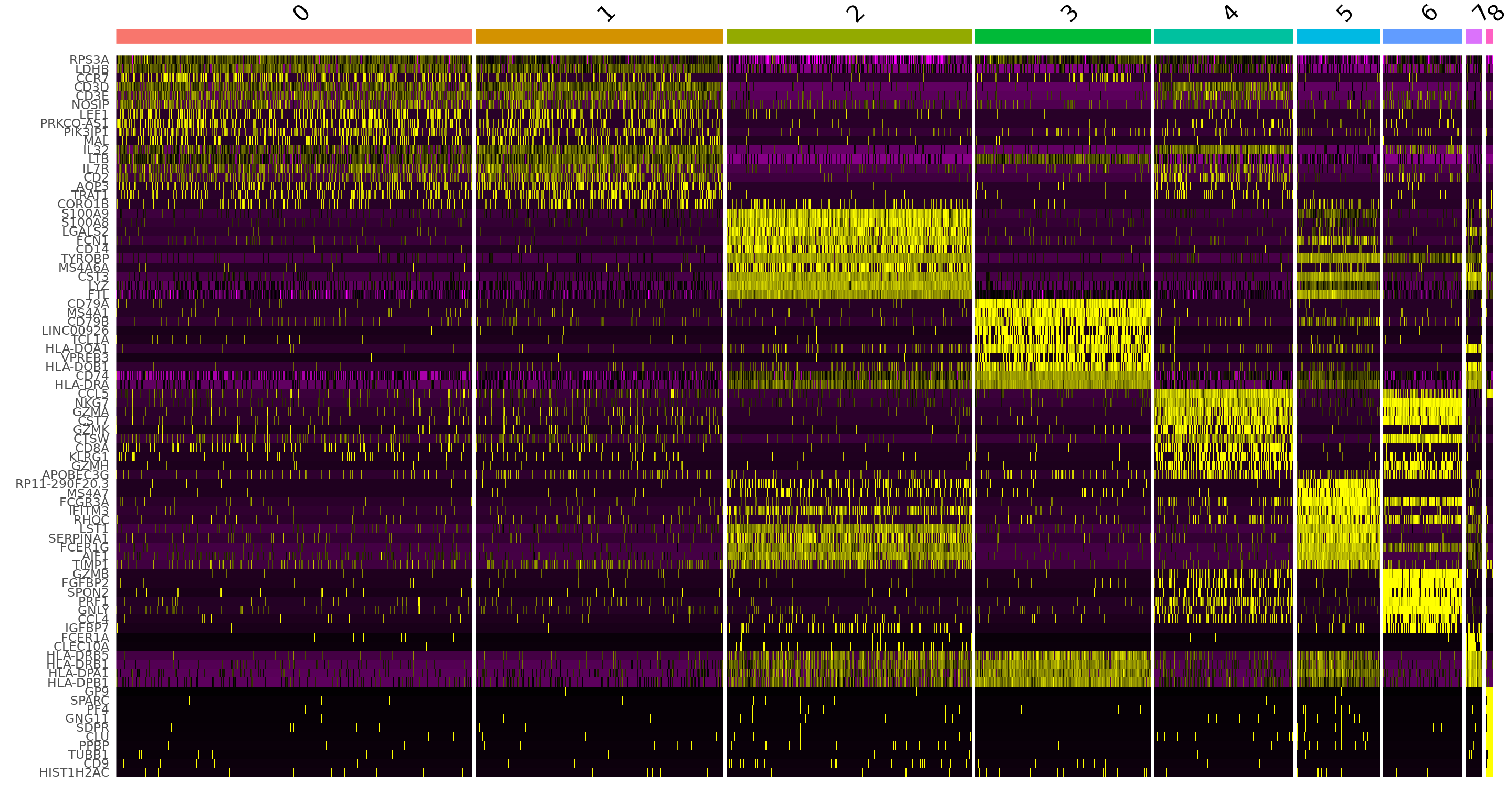Click the PRKCQ-AS1 gene label

click(75, 123)
